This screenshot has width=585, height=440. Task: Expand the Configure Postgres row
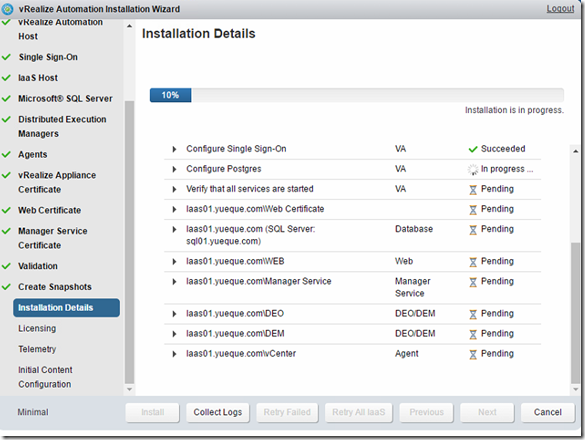174,169
